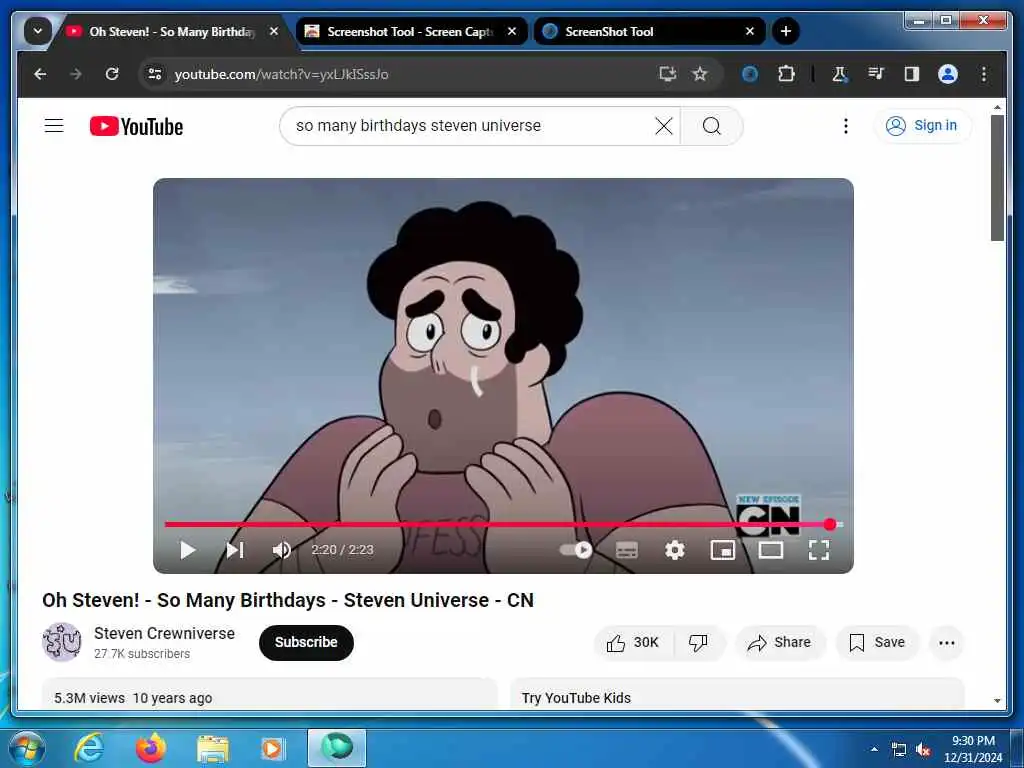This screenshot has height=768, width=1024.
Task: Toggle the browser side panel
Action: (x=912, y=74)
